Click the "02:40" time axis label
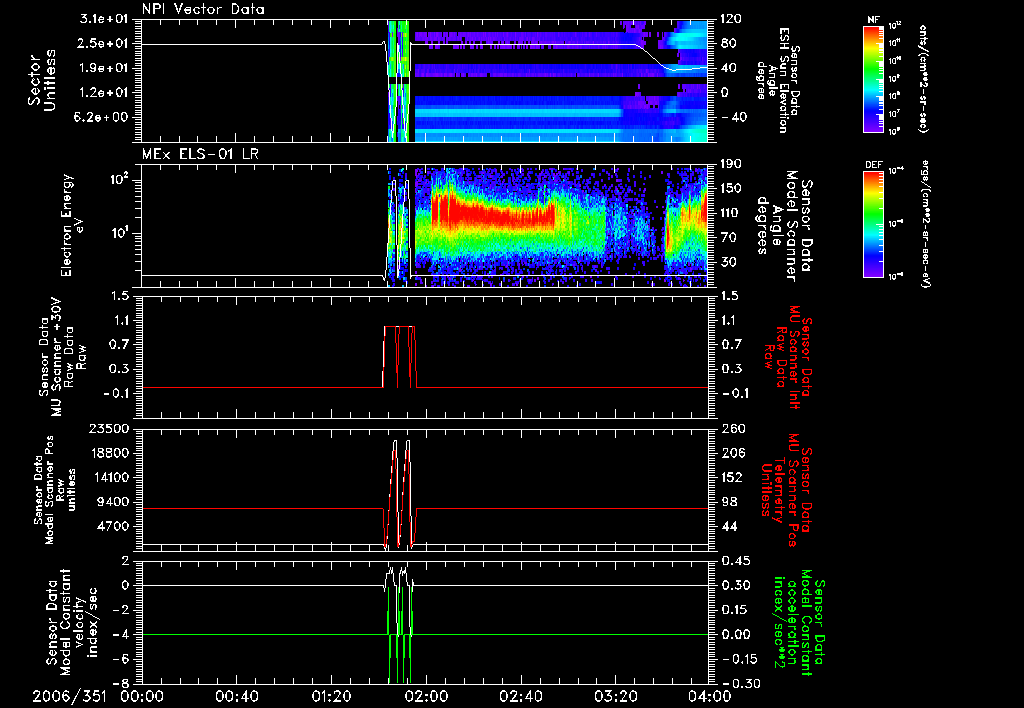Screen dimensions: 1024x708 (520, 696)
